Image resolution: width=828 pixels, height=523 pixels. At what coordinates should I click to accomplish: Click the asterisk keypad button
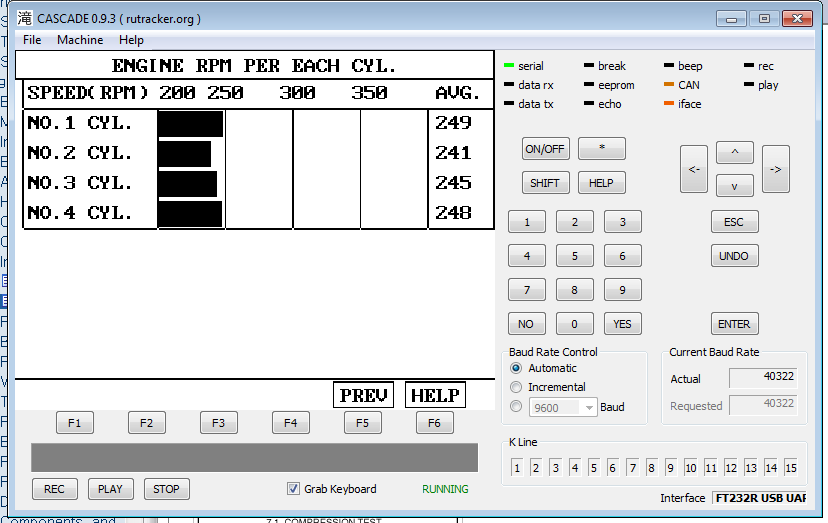(601, 149)
